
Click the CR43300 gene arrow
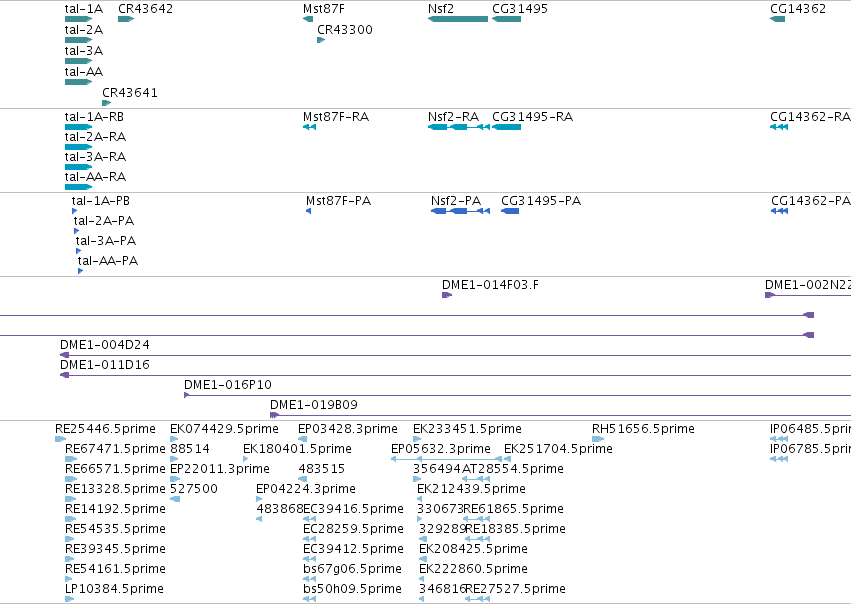pos(321,40)
